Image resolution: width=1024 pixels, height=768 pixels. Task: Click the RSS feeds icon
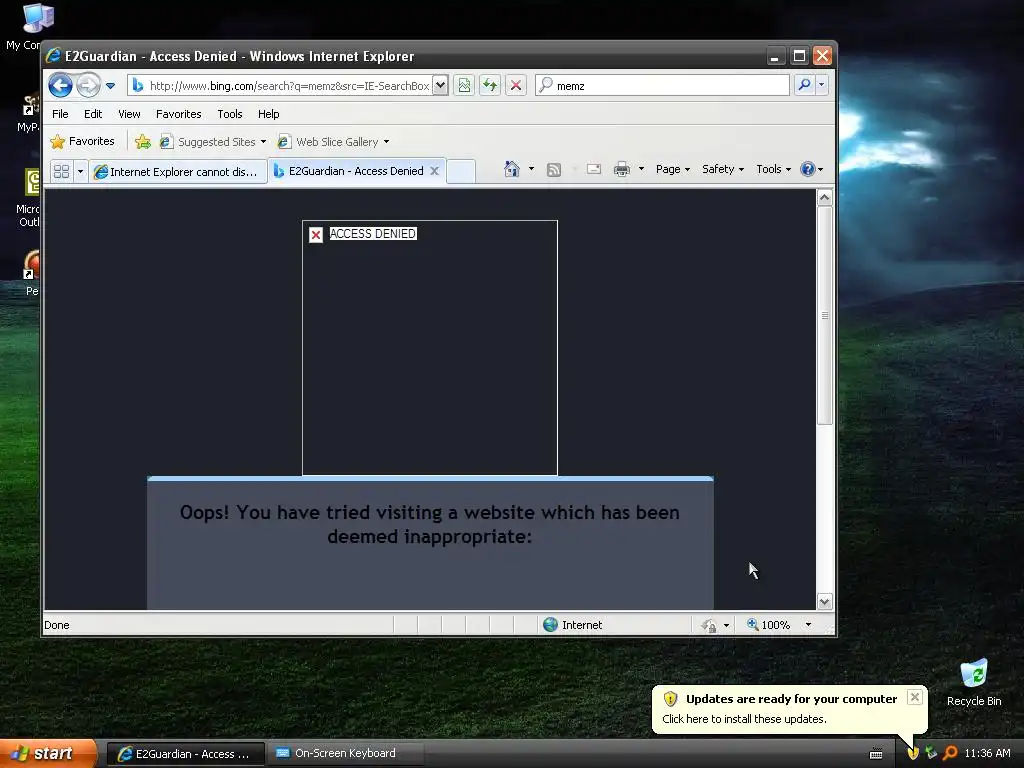tap(554, 170)
